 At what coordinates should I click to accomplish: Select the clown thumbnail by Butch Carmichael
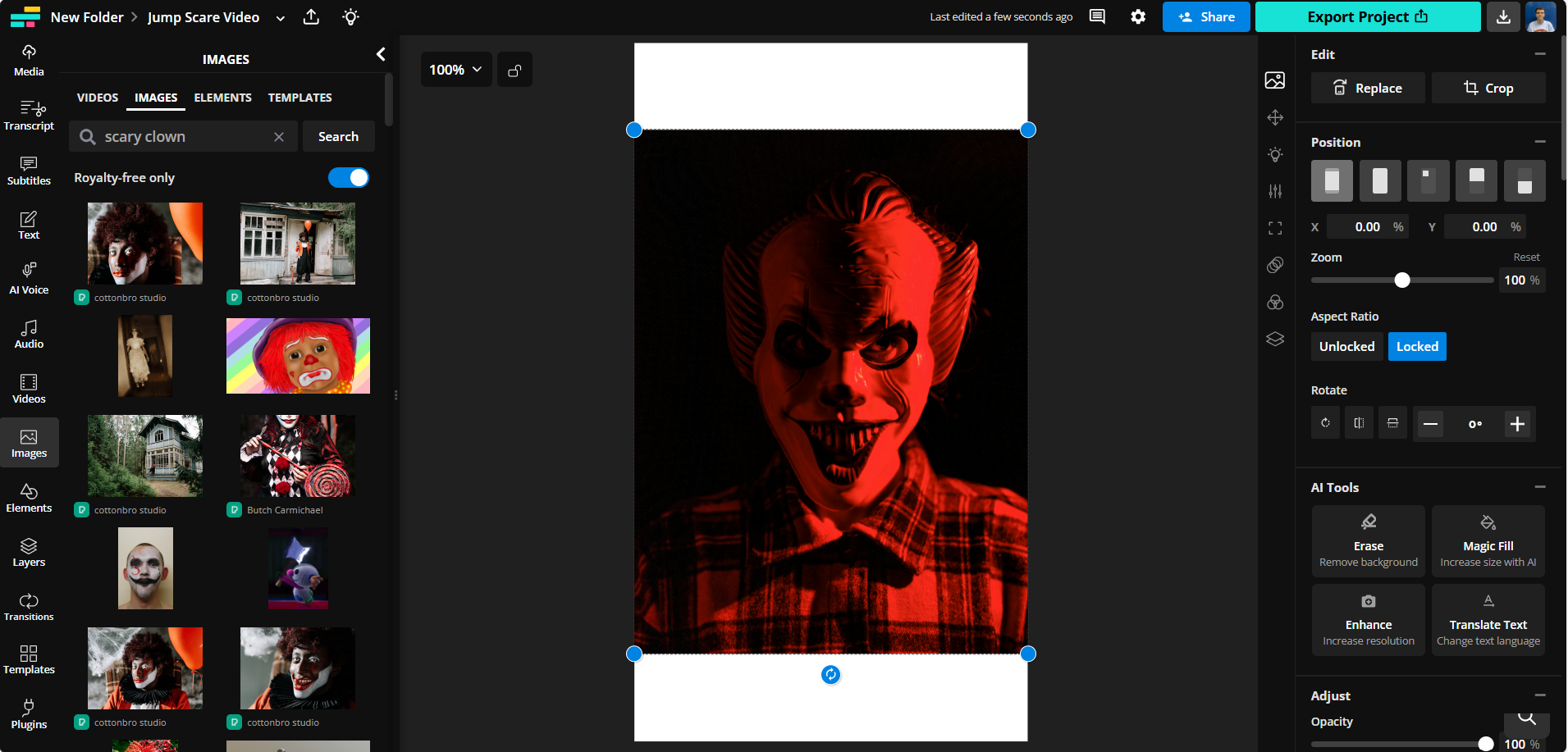pos(297,456)
